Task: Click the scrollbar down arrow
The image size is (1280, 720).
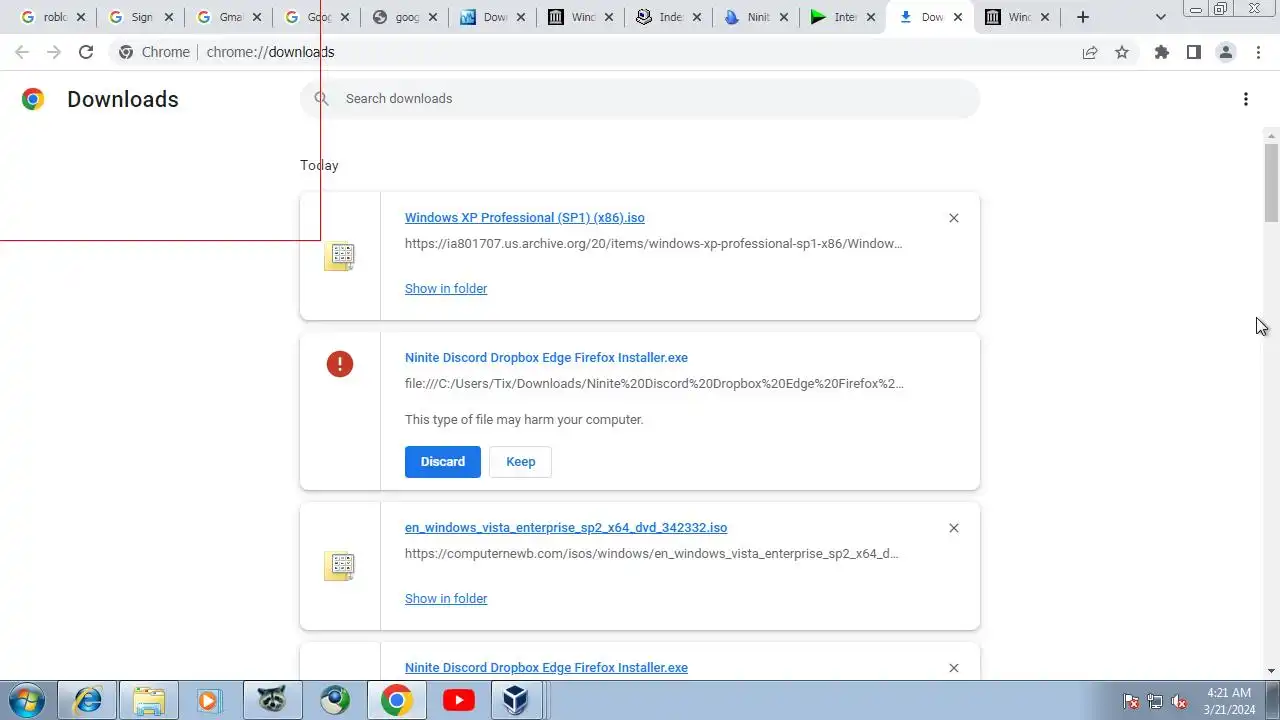Action: click(x=1271, y=671)
